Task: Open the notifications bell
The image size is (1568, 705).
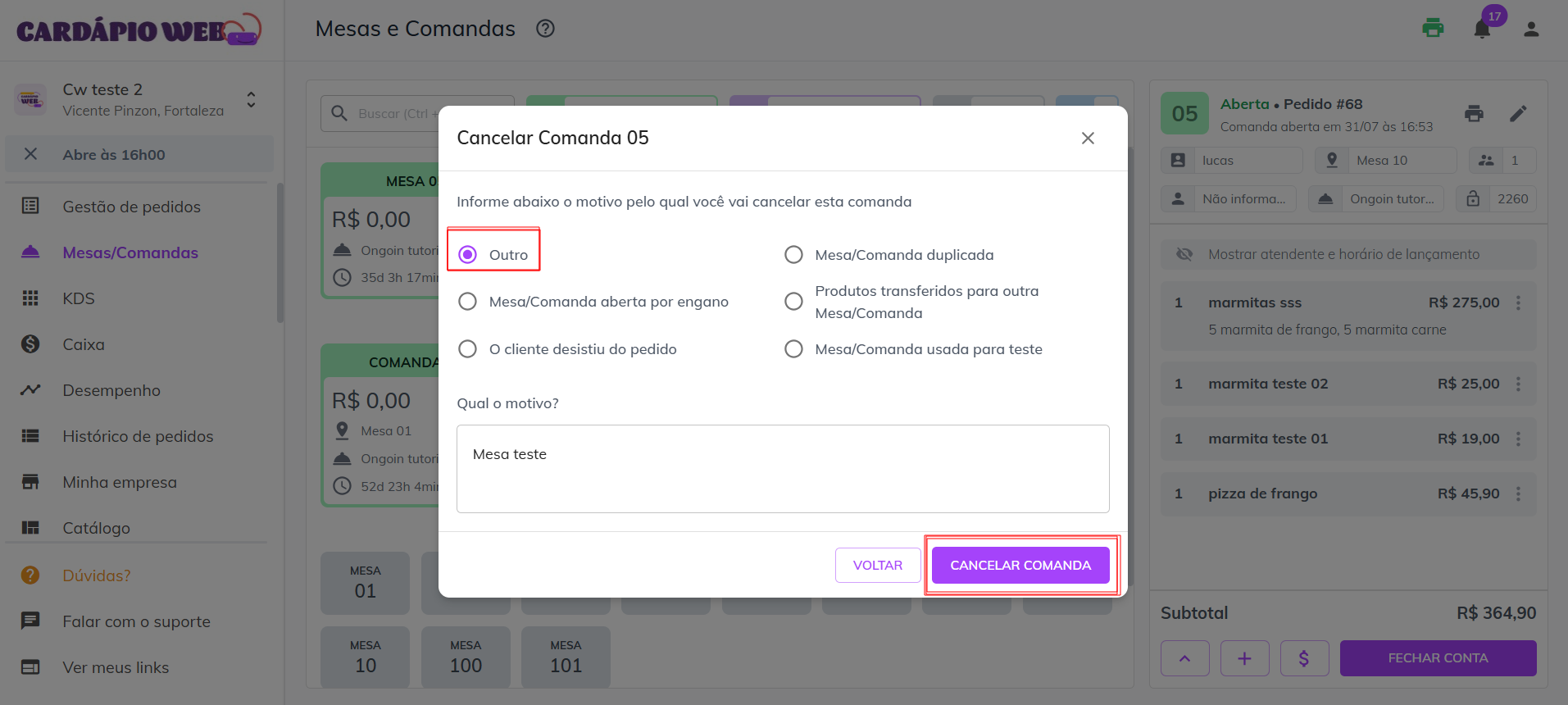Action: [1482, 30]
